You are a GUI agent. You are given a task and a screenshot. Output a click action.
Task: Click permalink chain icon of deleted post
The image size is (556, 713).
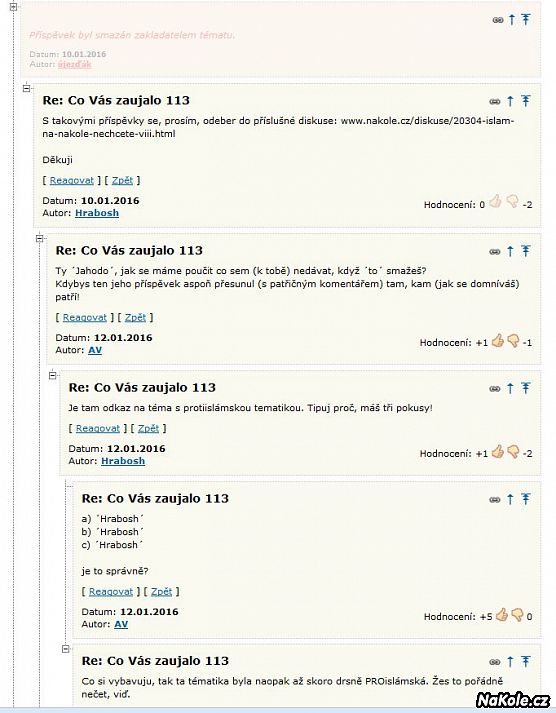point(498,20)
